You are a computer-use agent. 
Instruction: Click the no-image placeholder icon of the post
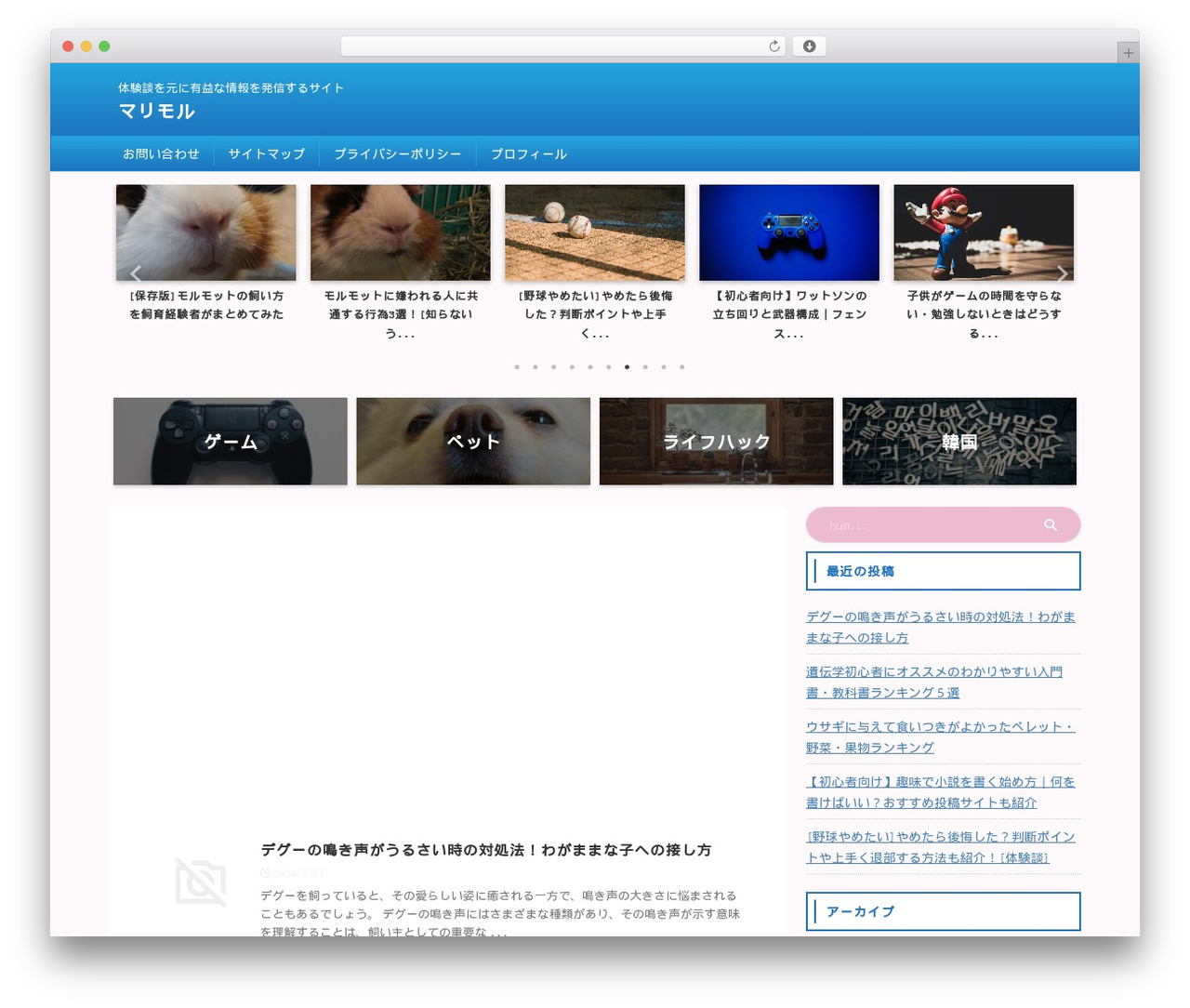pos(201,882)
